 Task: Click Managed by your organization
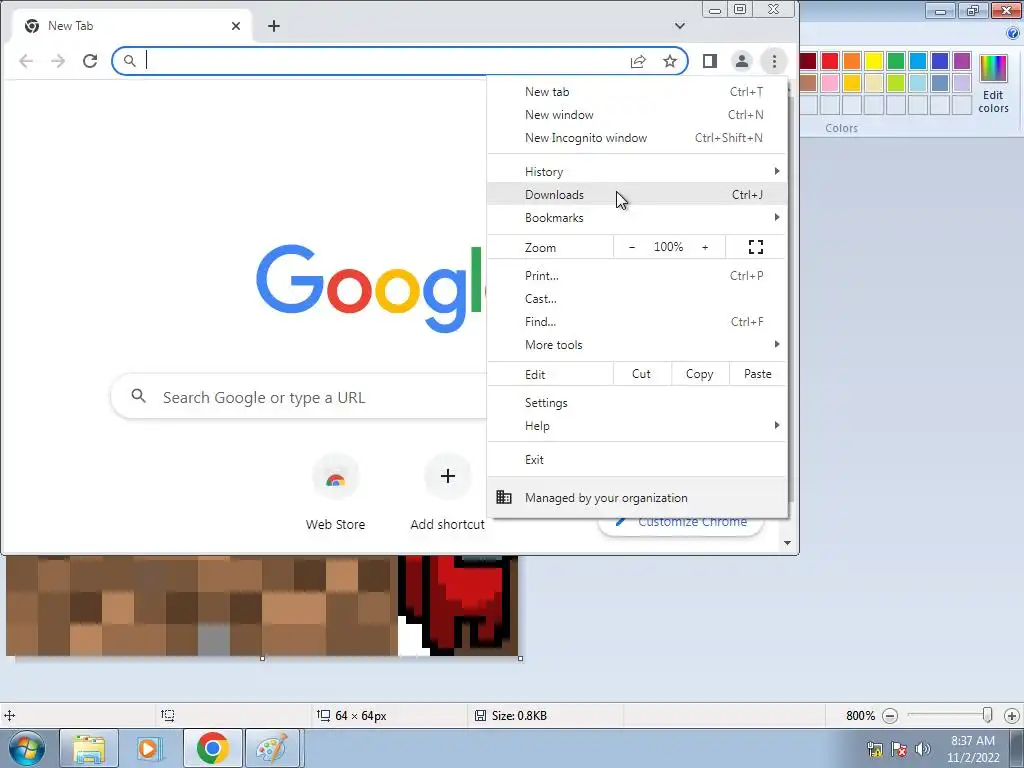(x=637, y=498)
